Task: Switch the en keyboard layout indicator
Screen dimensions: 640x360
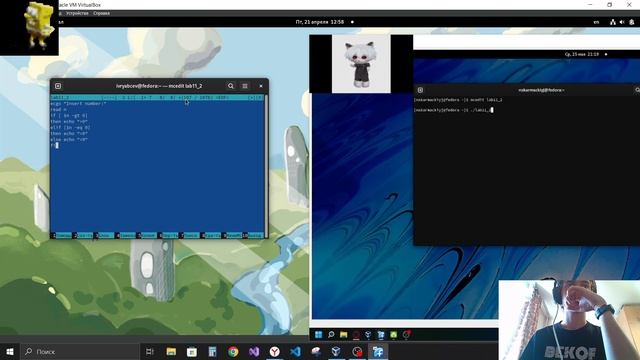Action: click(596, 22)
